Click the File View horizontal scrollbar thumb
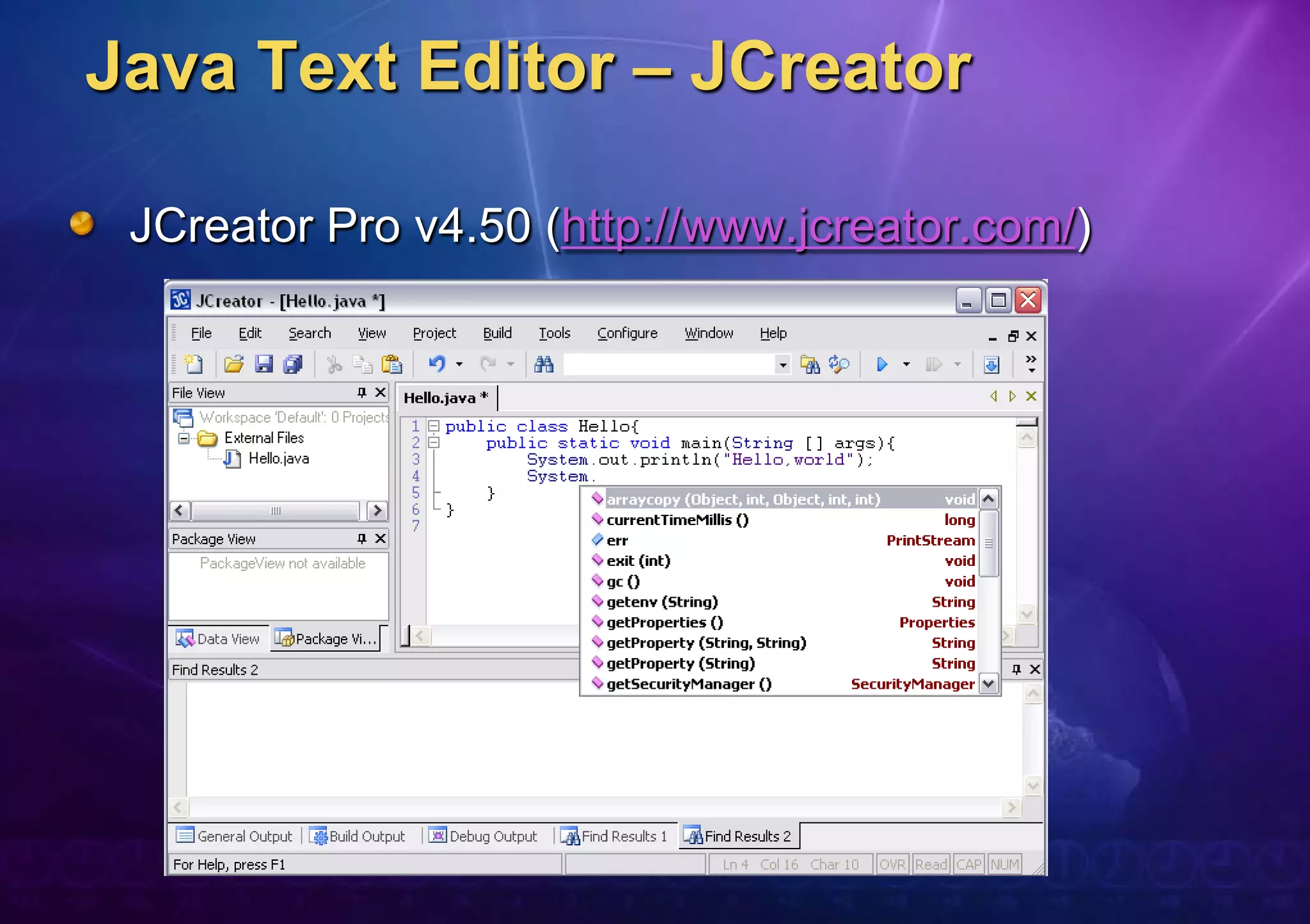This screenshot has width=1310, height=924. click(276, 510)
